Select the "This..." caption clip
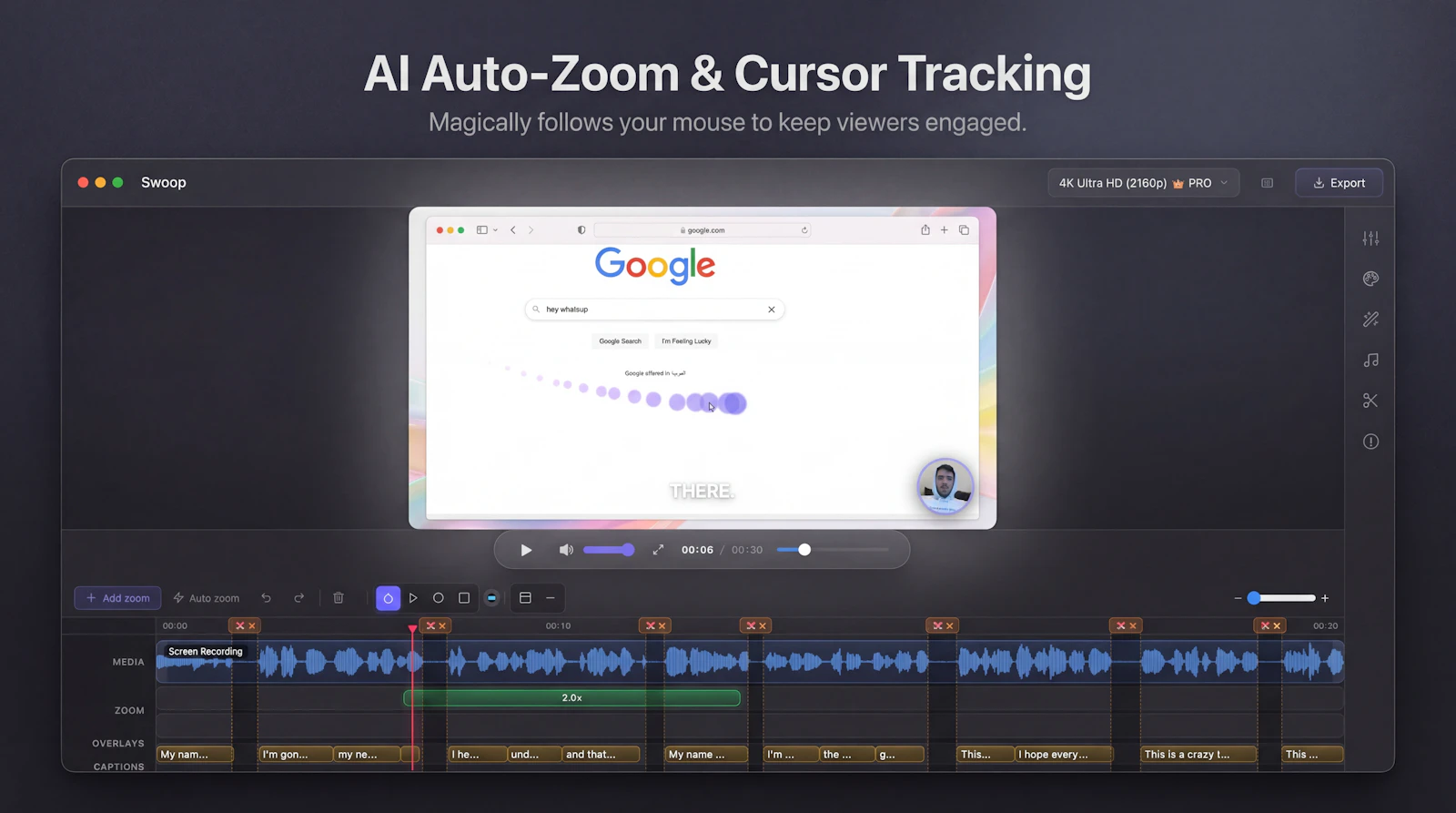The width and height of the screenshot is (1456, 813). tap(986, 754)
